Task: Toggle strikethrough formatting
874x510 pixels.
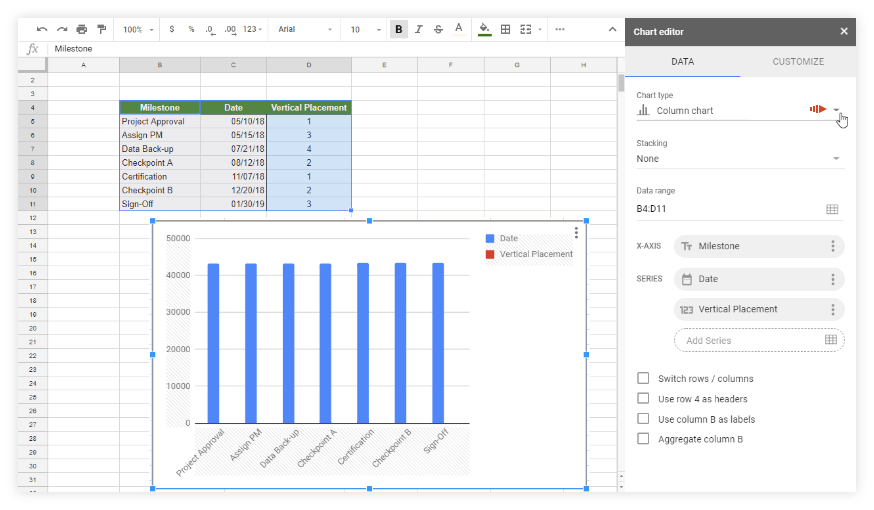Action: pyautogui.click(x=439, y=29)
